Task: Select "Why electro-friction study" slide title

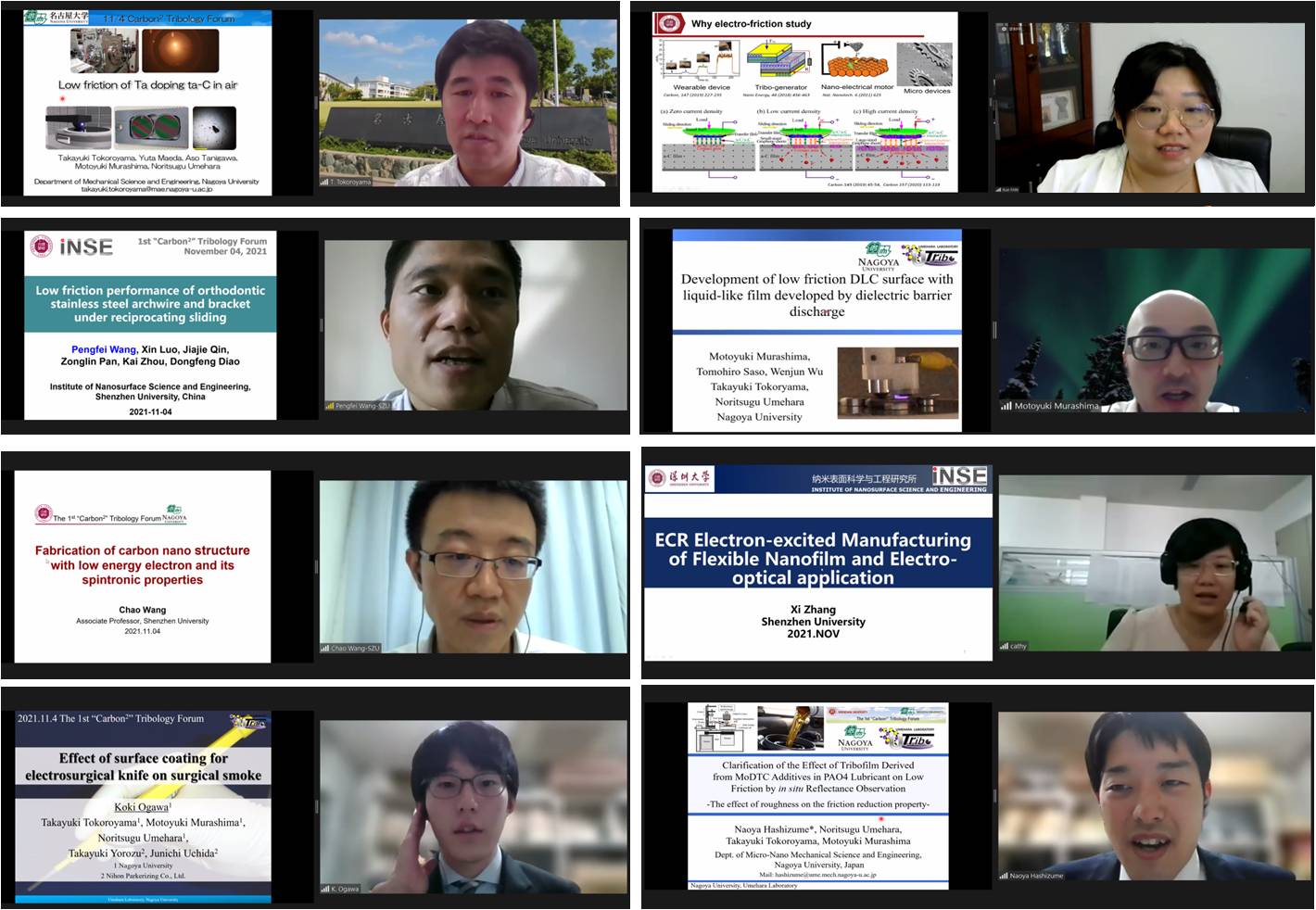Action: pos(751,23)
